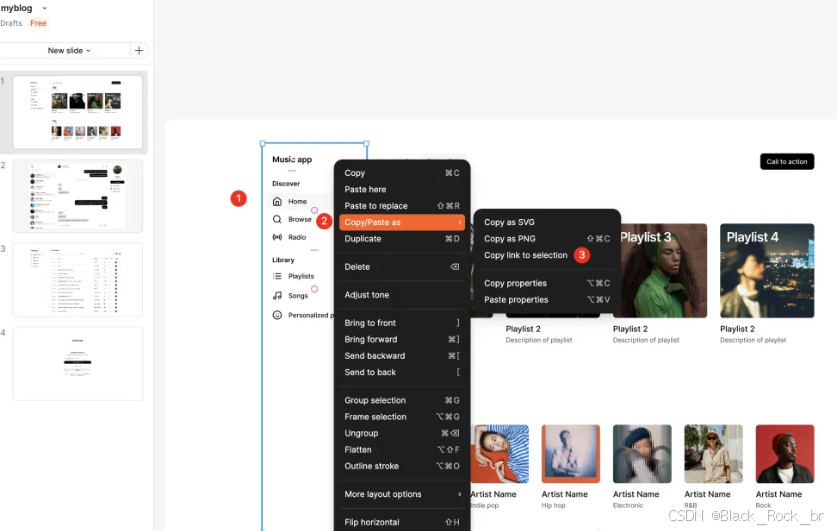Select slide 3 thumbnail
Screen dimensions: 837x531
tap(77, 280)
